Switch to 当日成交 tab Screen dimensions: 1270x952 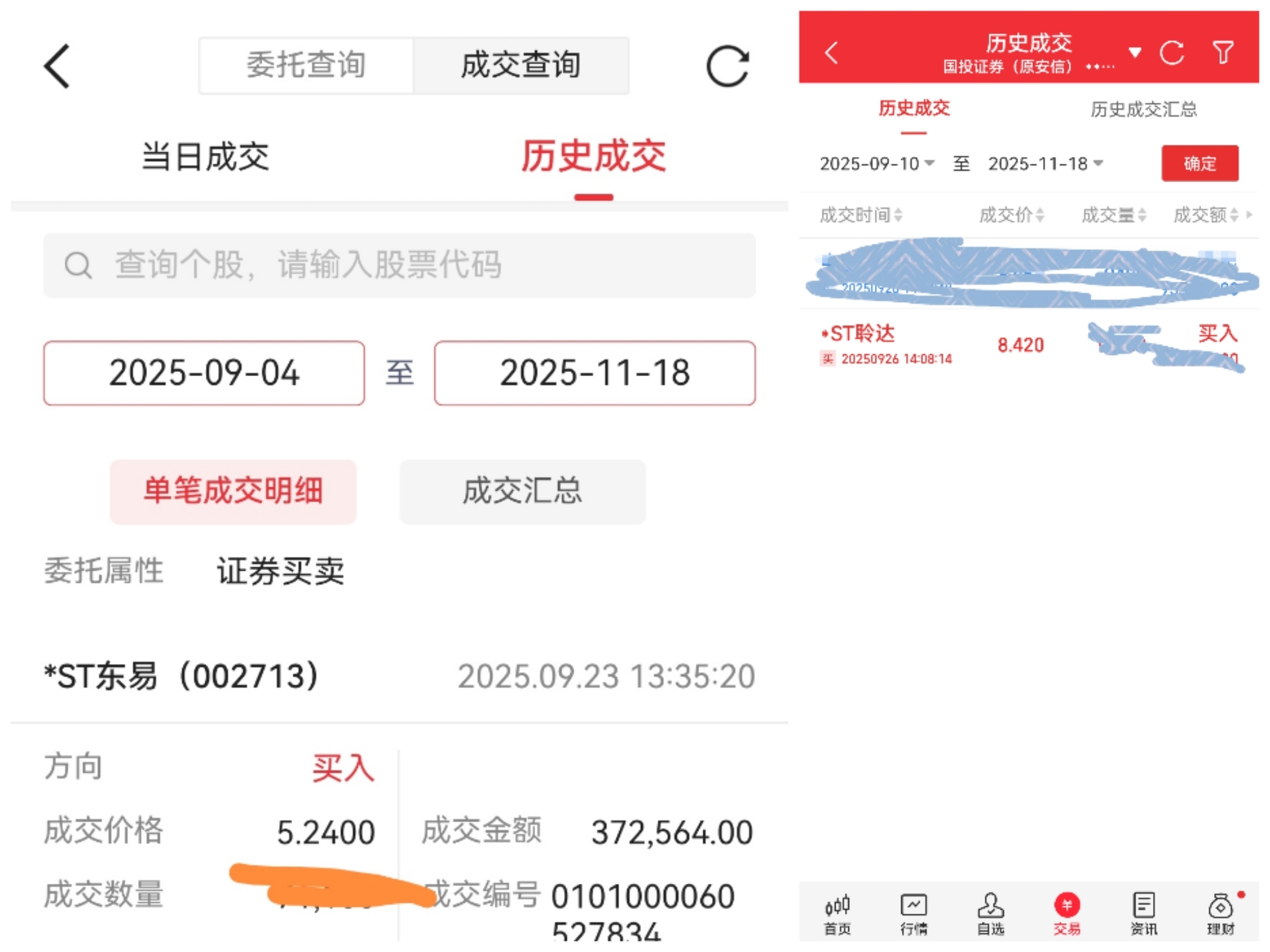[205, 157]
